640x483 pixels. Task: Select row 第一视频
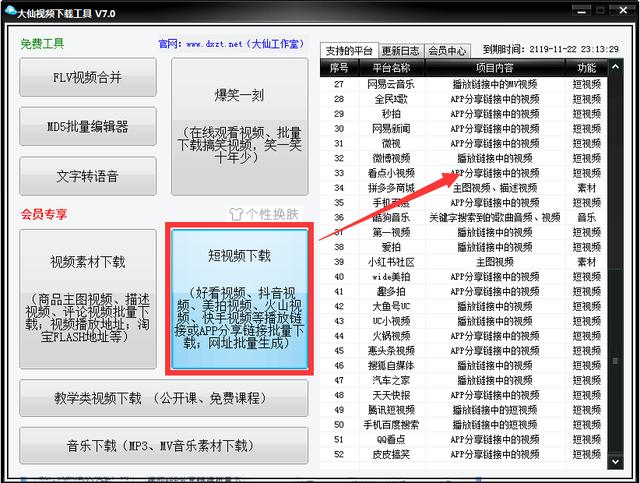coord(463,232)
